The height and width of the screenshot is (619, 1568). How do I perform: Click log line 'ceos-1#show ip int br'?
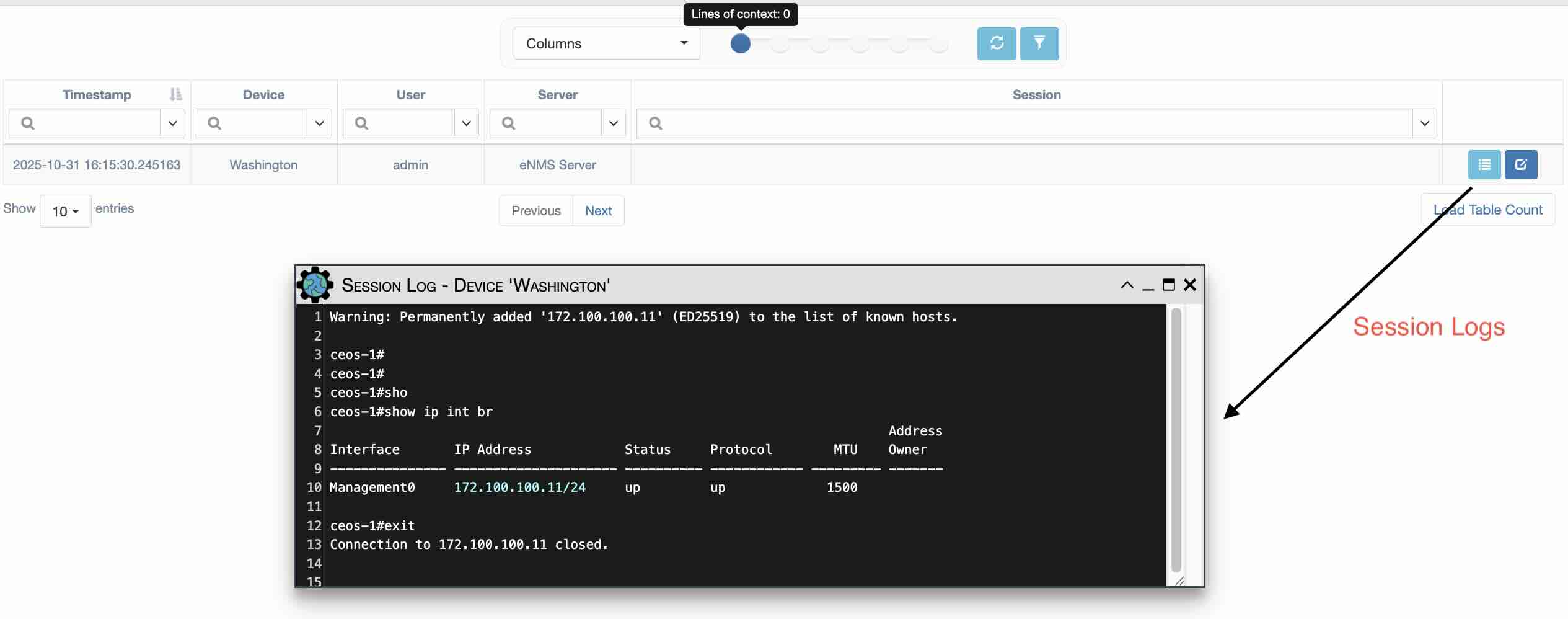tap(411, 412)
